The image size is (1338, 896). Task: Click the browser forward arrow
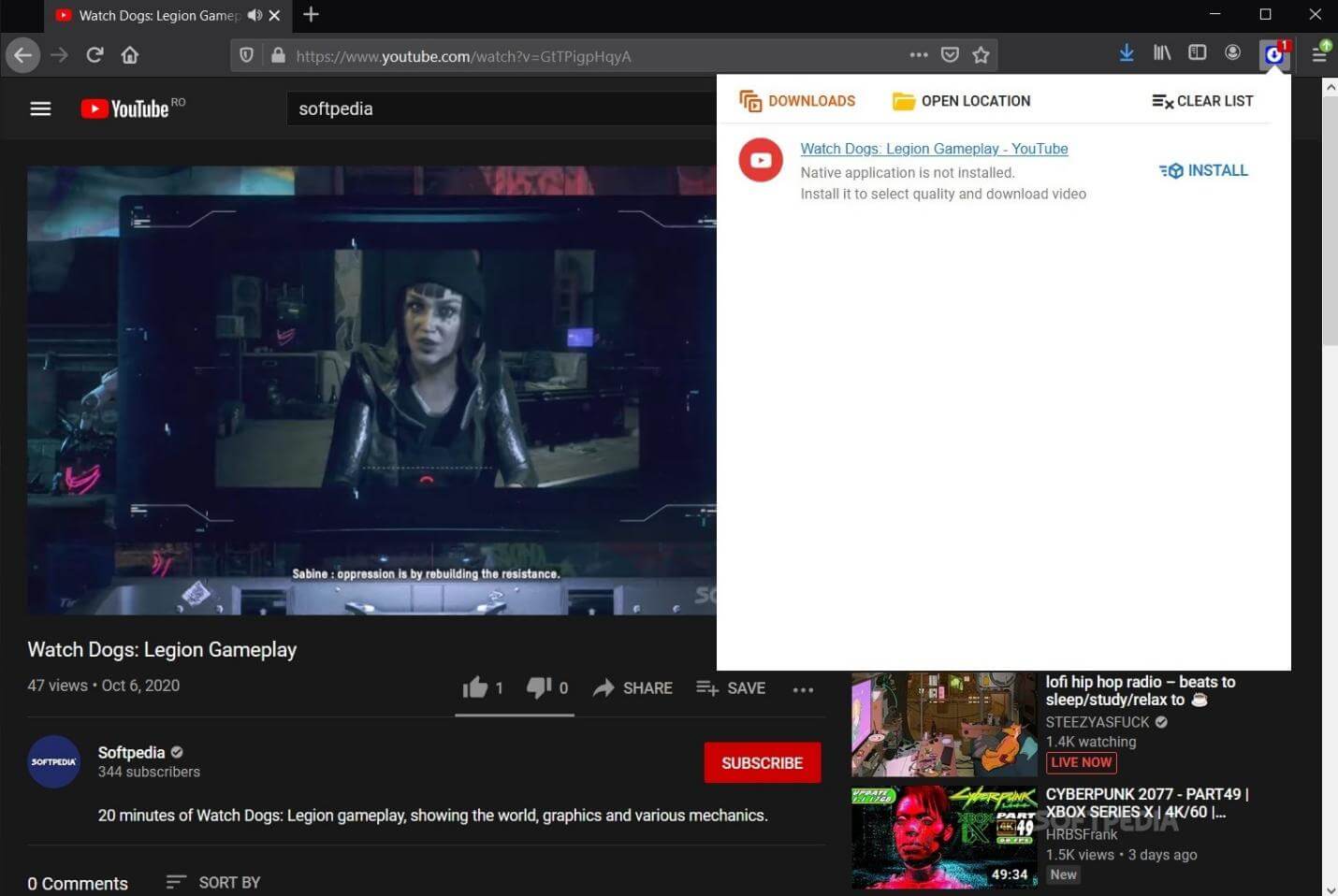[x=59, y=55]
